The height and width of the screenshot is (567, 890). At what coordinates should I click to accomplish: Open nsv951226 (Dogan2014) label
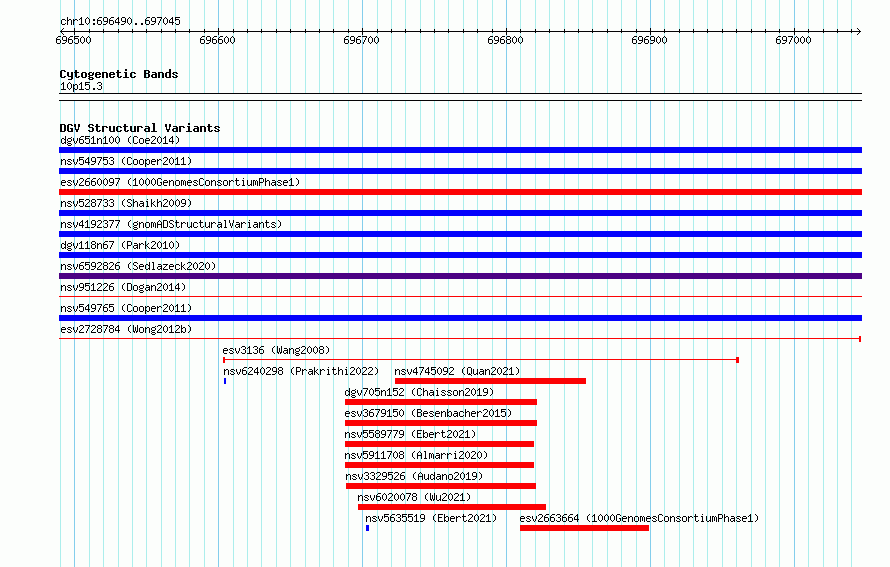pyautogui.click(x=123, y=287)
